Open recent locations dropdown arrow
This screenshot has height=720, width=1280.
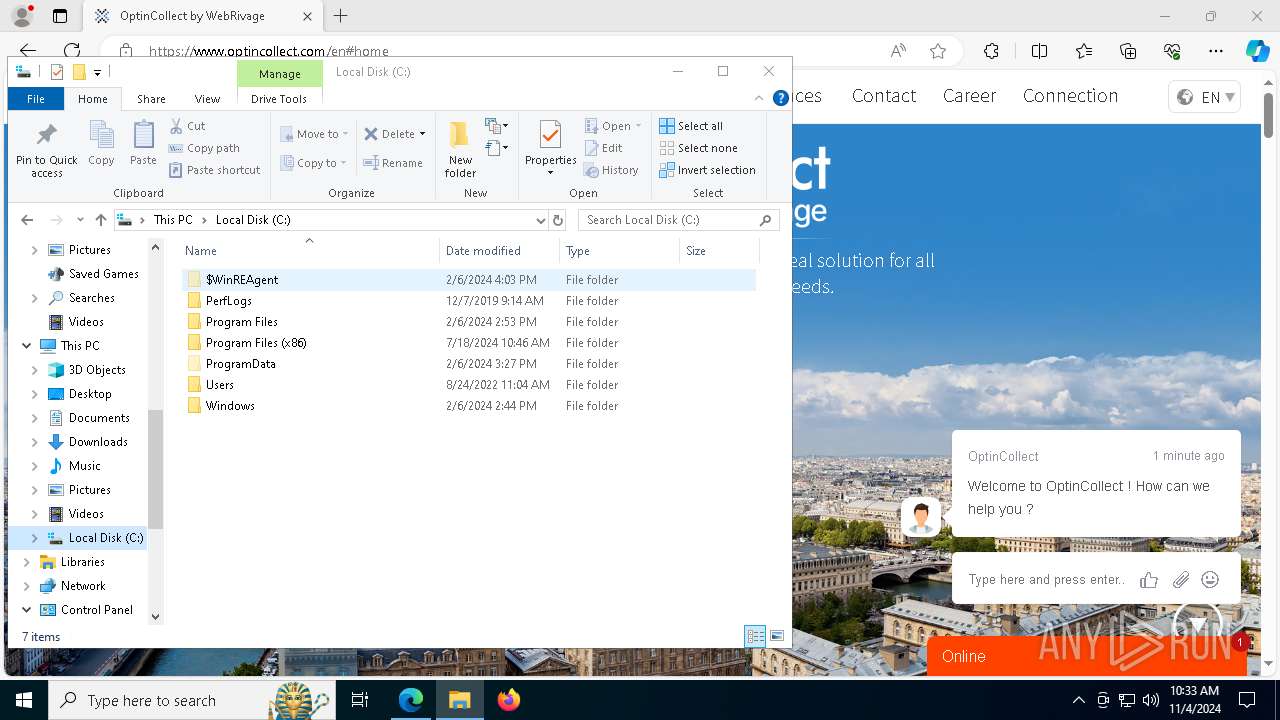[80, 220]
